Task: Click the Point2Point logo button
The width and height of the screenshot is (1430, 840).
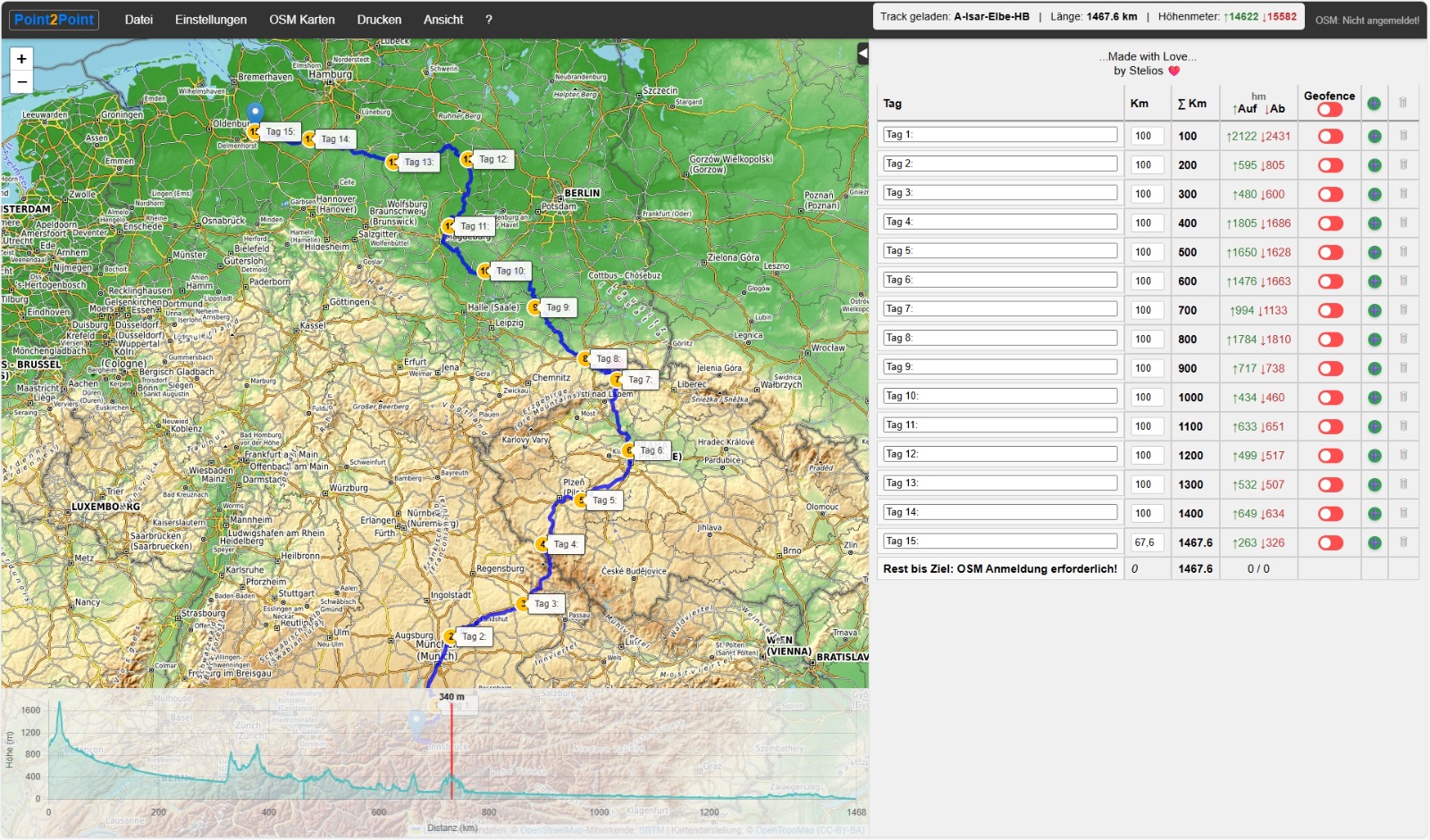Action: tap(55, 20)
